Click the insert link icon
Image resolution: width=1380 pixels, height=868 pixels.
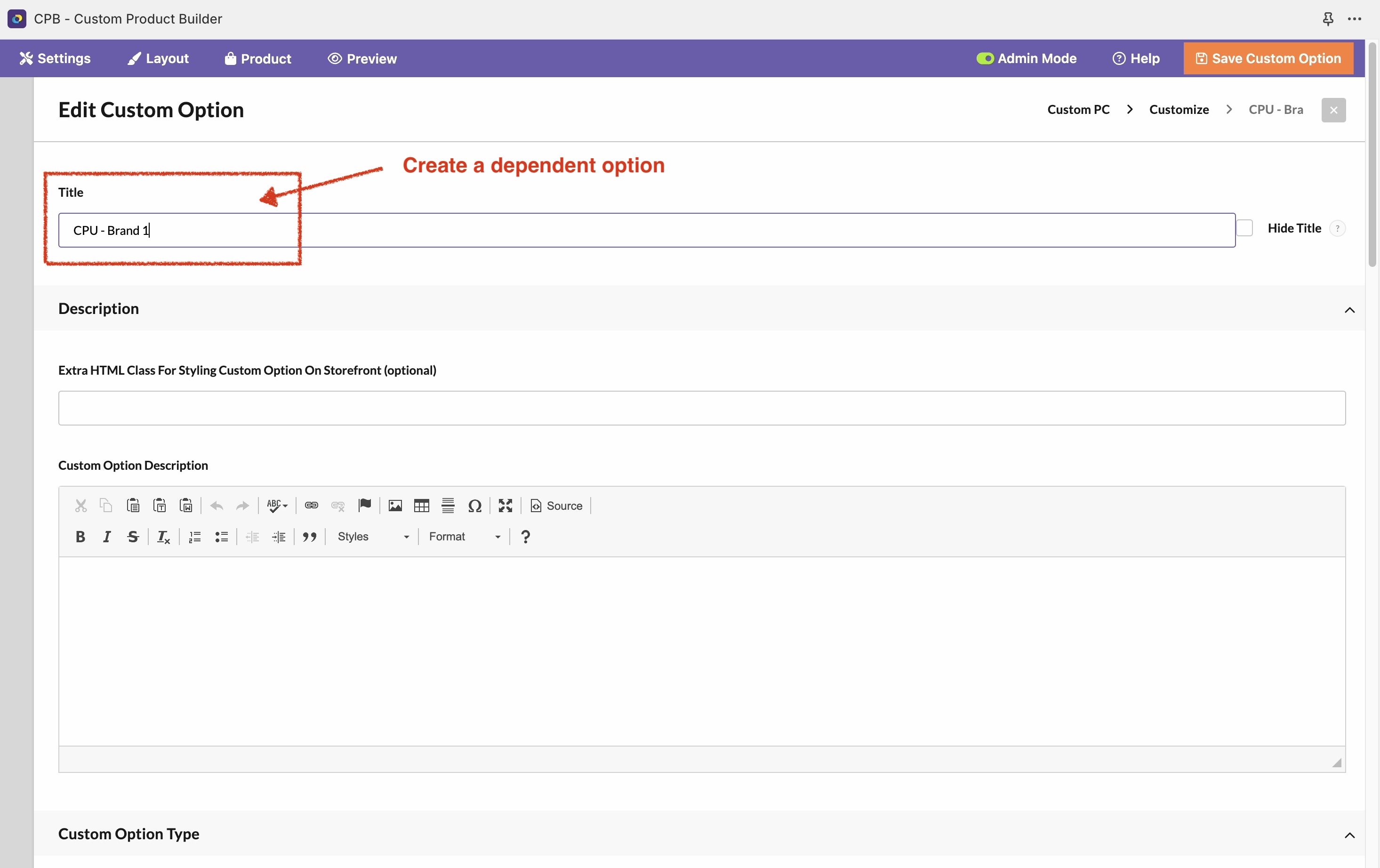coord(311,506)
